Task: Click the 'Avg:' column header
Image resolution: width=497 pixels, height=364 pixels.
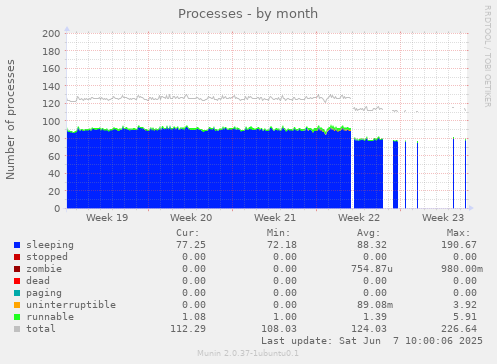Action: [369, 233]
